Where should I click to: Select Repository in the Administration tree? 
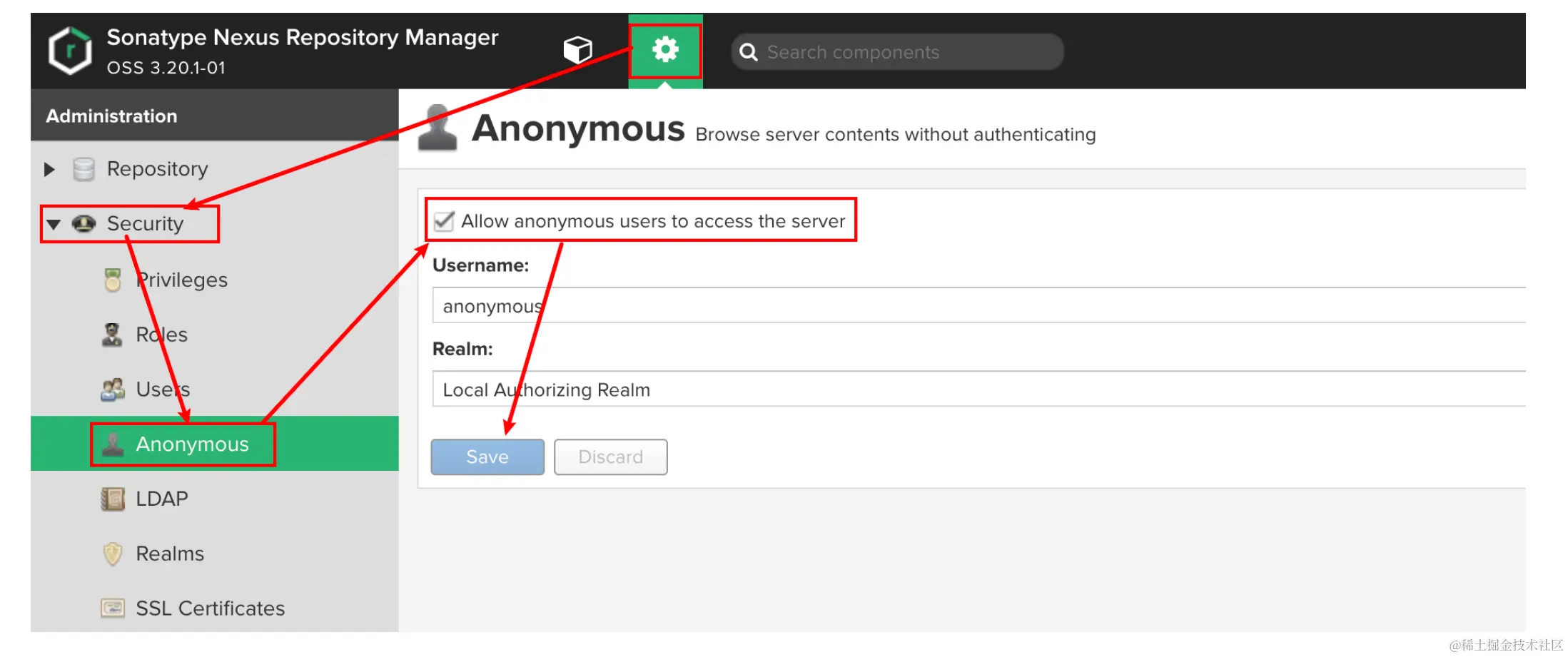pyautogui.click(x=157, y=169)
